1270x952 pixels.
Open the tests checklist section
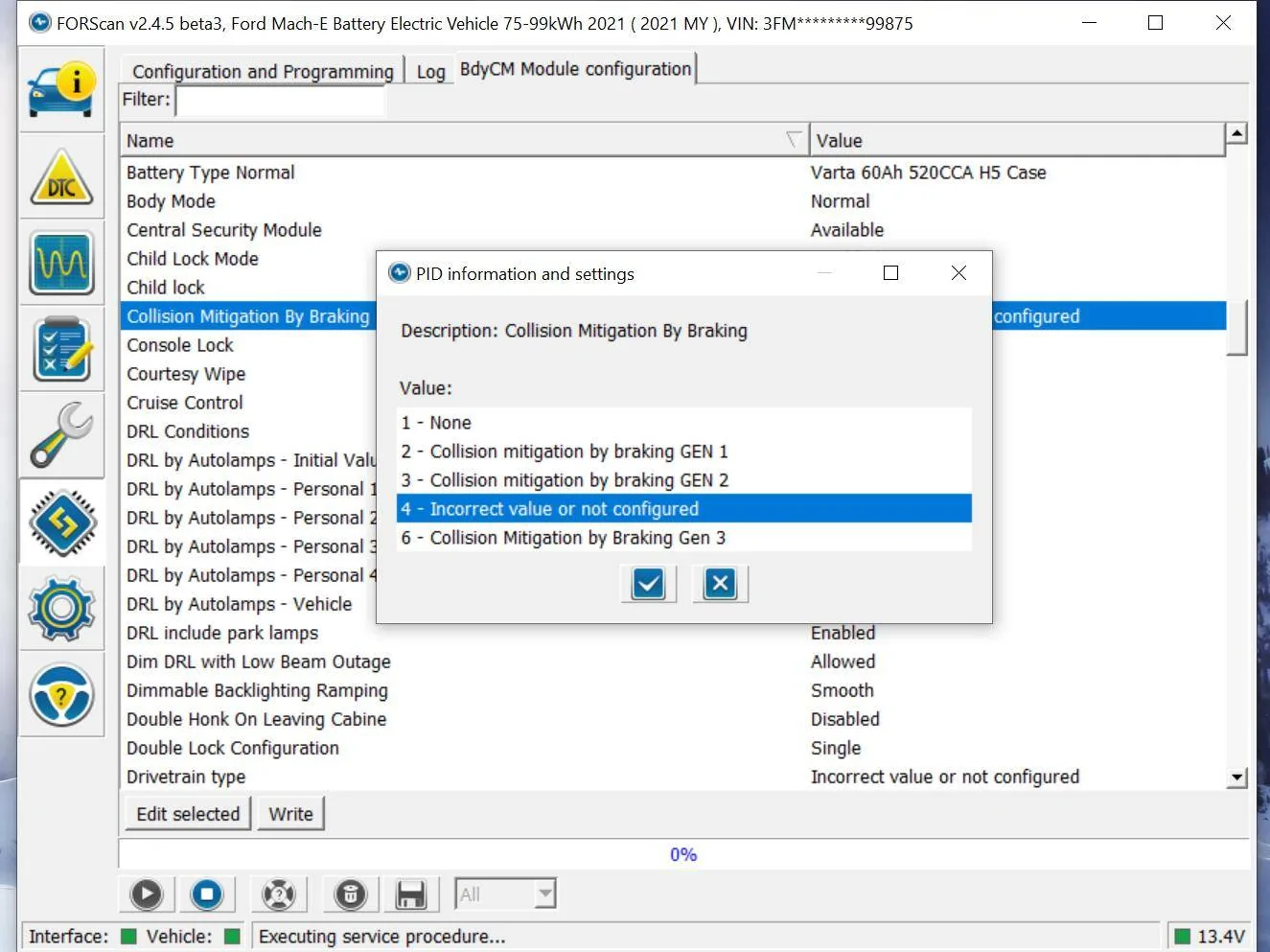[x=61, y=349]
